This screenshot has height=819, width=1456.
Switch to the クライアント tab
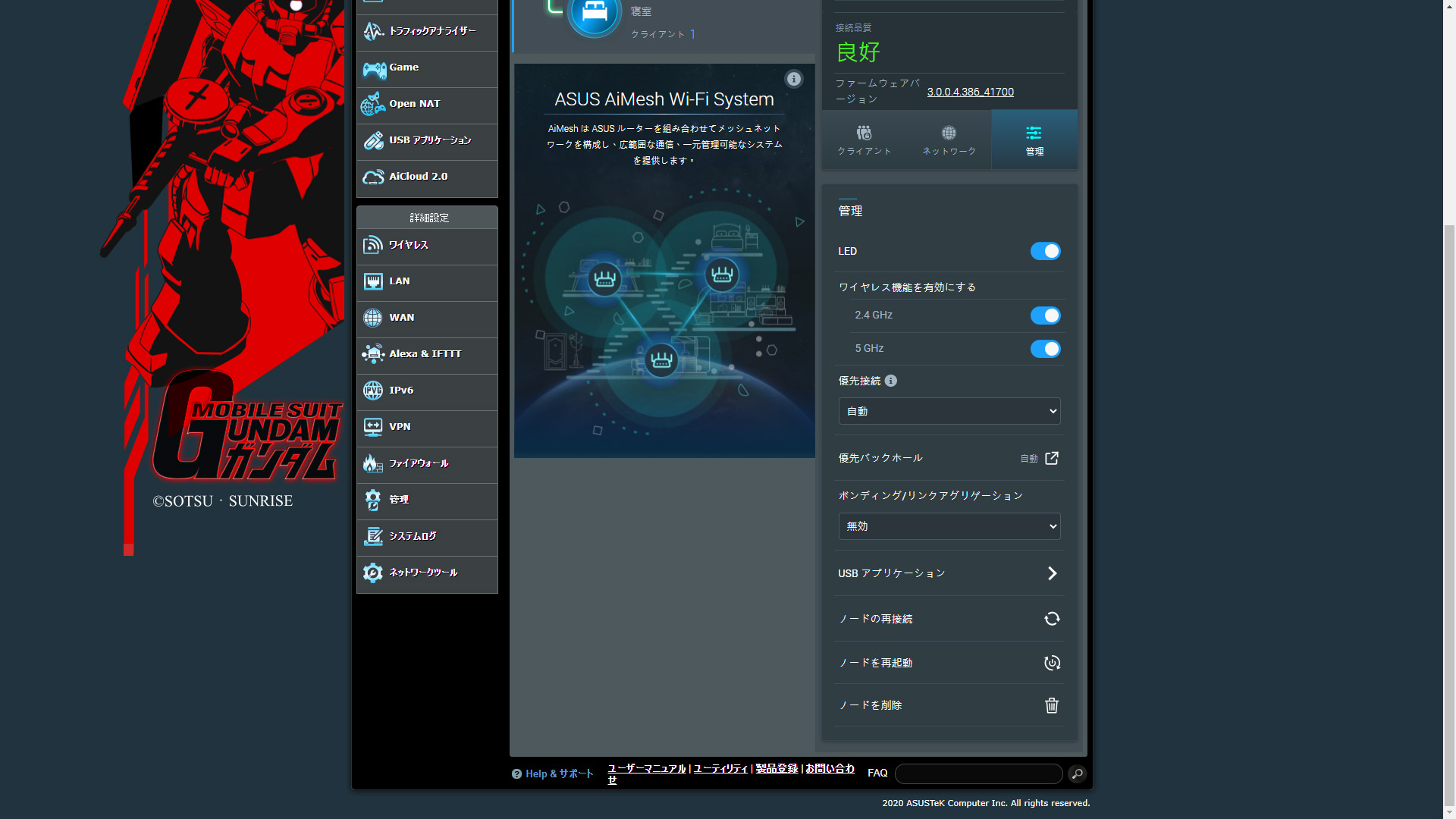pyautogui.click(x=864, y=140)
